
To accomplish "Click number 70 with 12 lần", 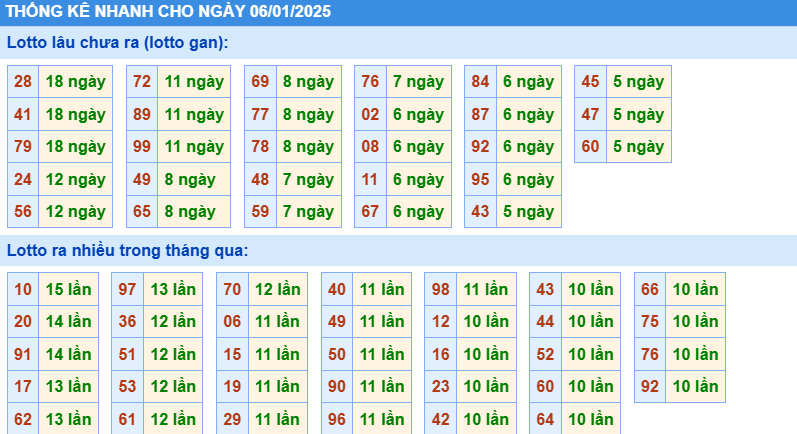I will (232, 290).
